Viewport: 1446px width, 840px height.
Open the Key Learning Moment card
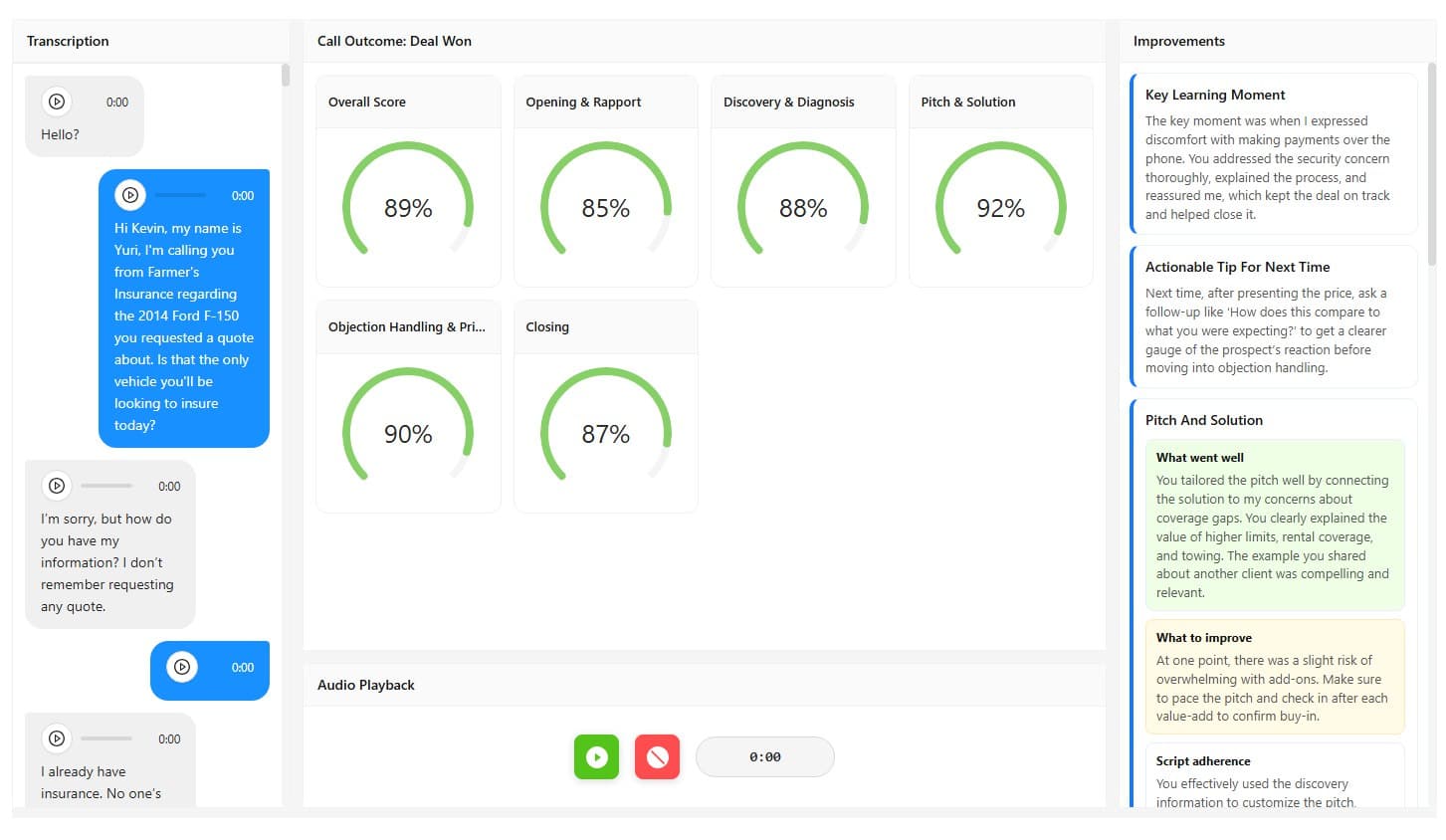(x=1277, y=154)
